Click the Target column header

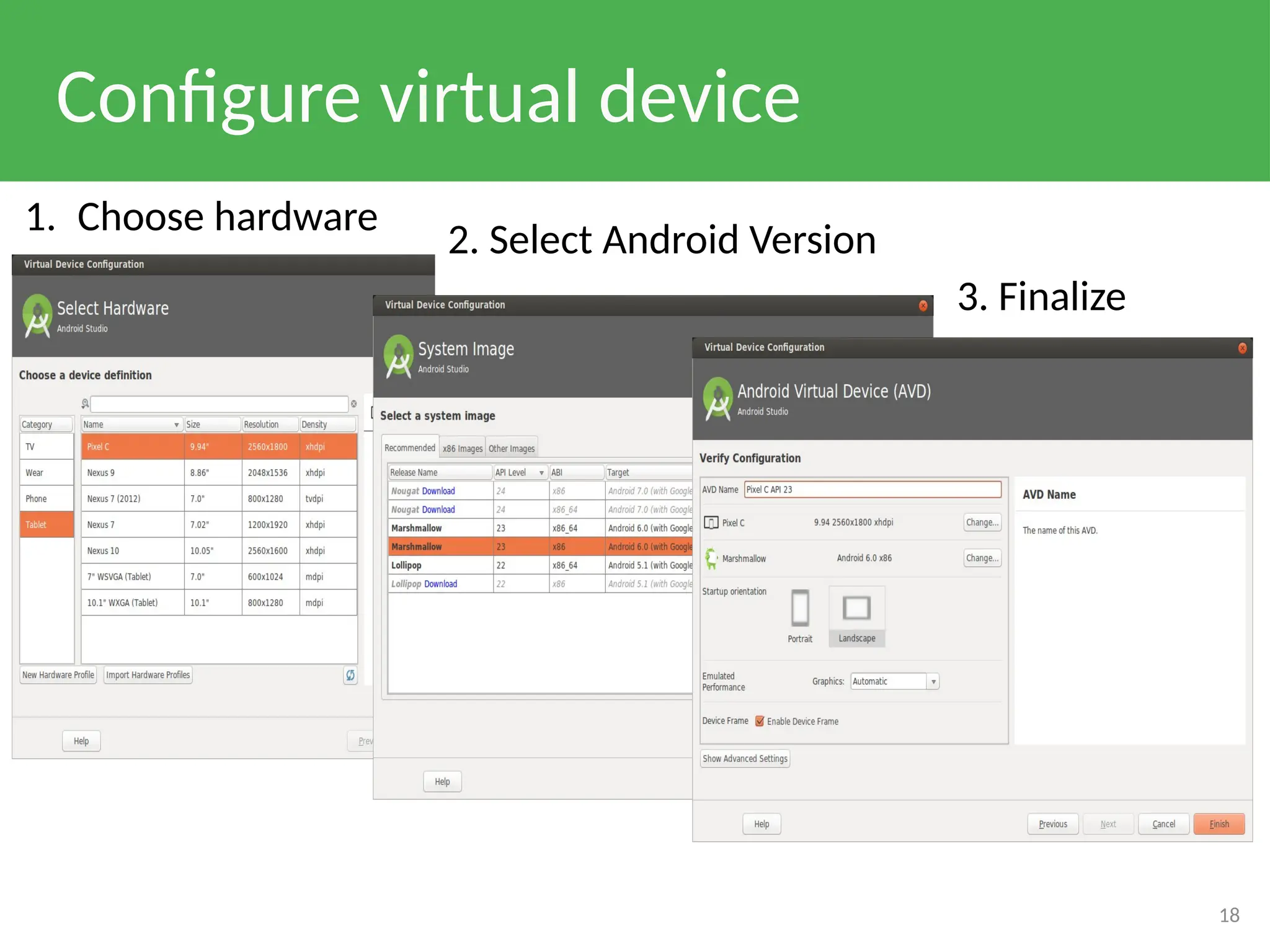coord(649,472)
